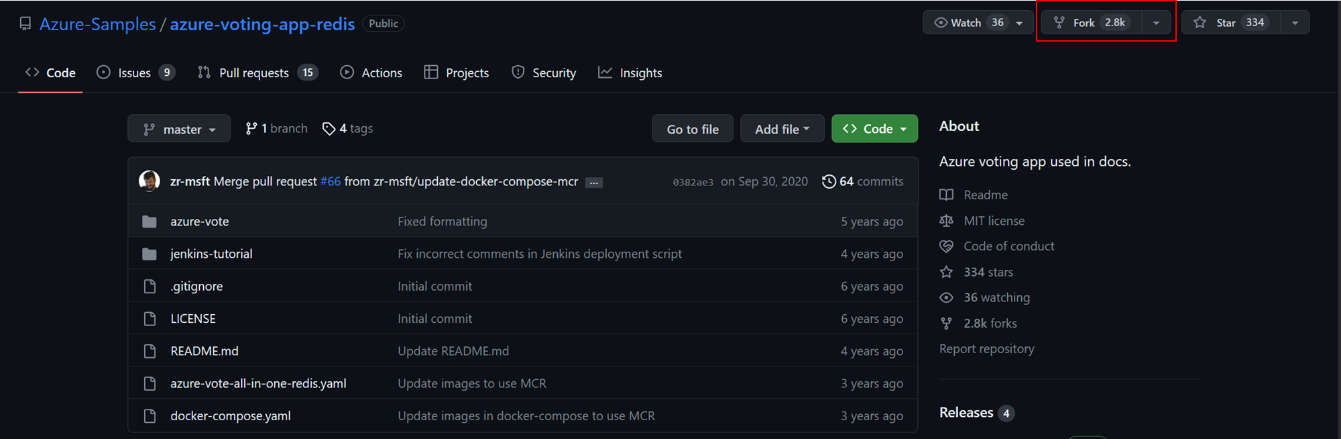This screenshot has height=439, width=1341.
Task: Open the Code of conduct link
Action: coord(997,246)
